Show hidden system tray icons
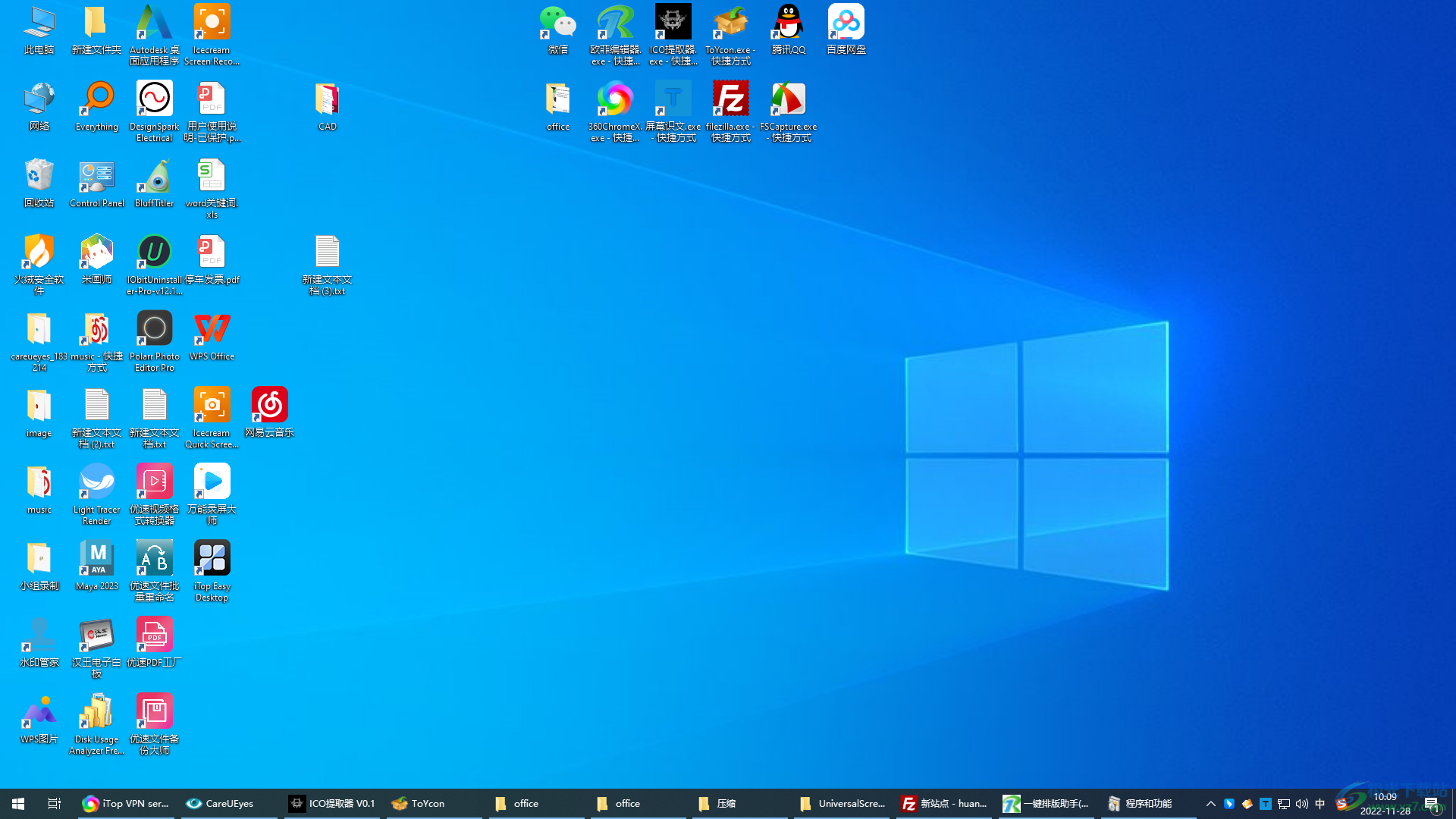Image resolution: width=1456 pixels, height=819 pixels. 1210,804
